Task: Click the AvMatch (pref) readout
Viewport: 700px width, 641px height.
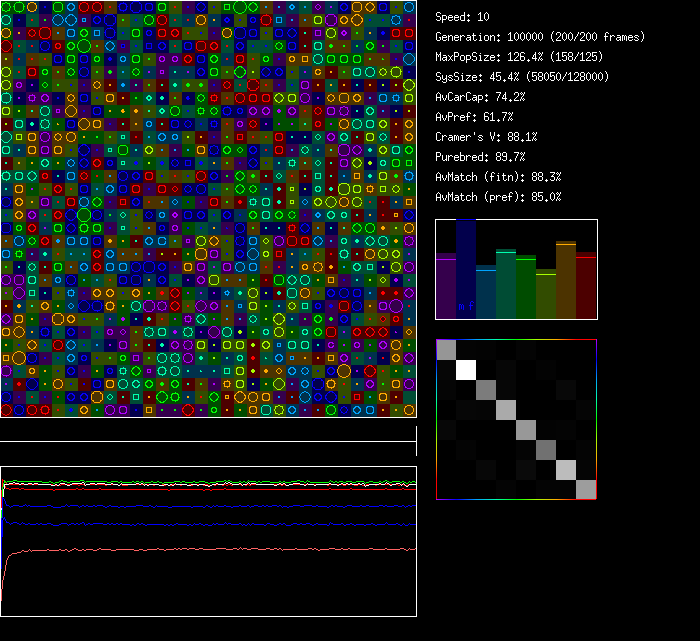Action: click(x=498, y=197)
